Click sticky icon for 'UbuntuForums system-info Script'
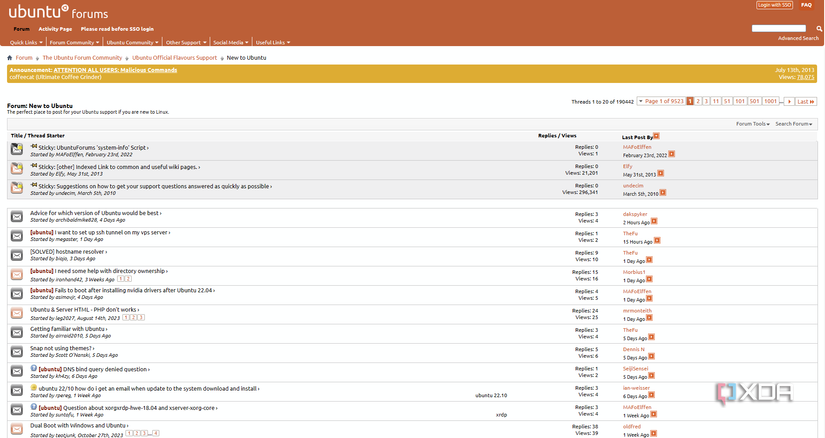The height and width of the screenshot is (438, 825). (17, 150)
